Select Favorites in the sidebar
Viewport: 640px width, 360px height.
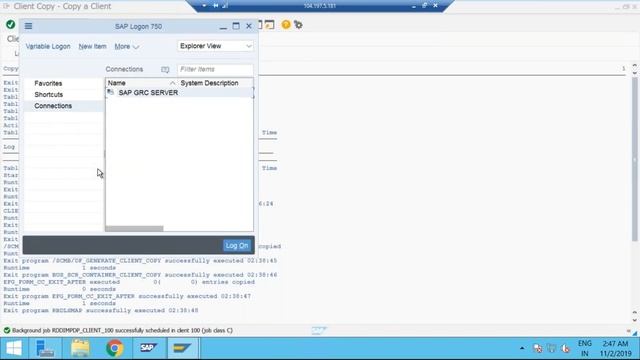(x=48, y=83)
